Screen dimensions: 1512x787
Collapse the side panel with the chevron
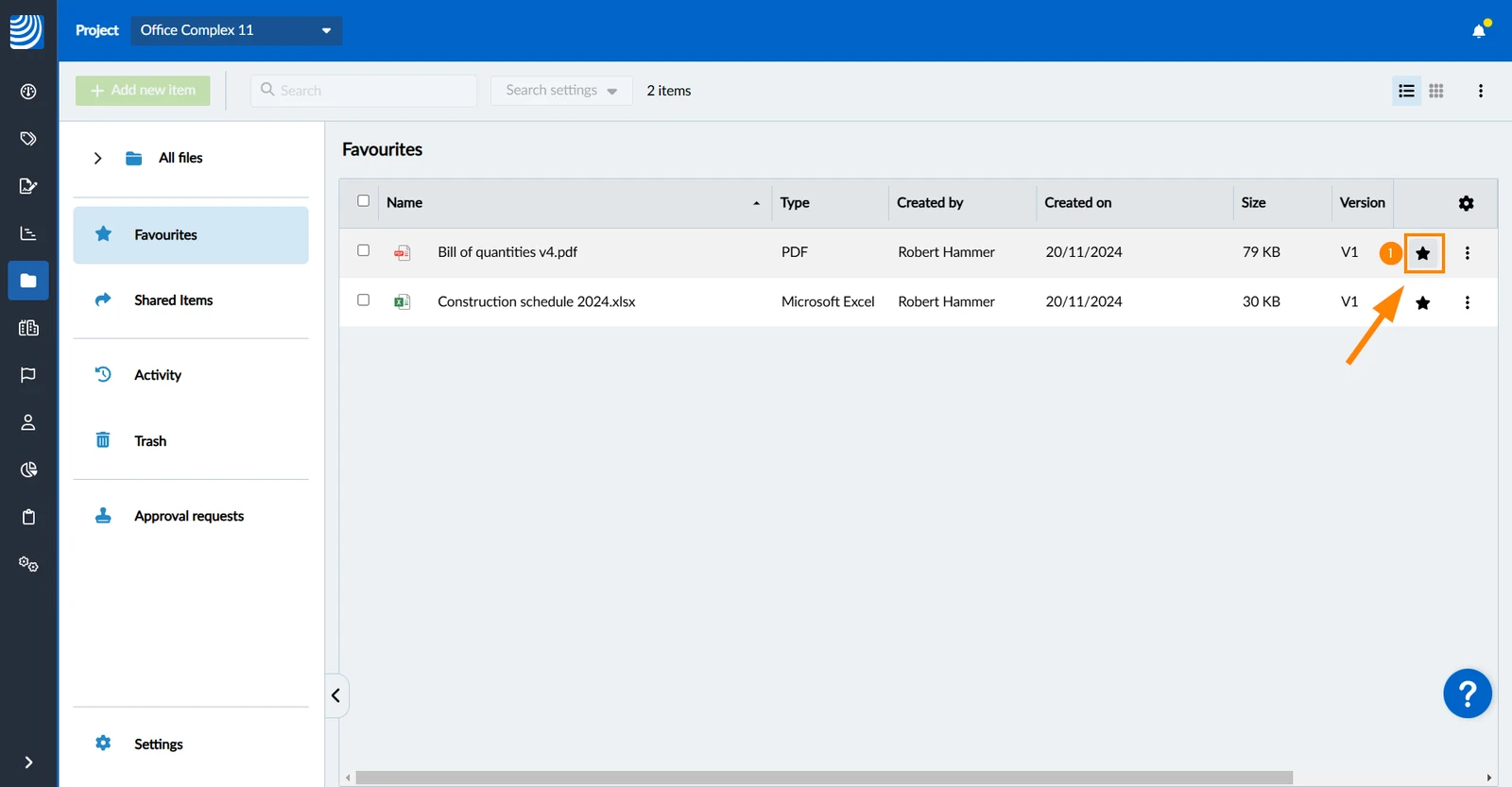tap(335, 696)
